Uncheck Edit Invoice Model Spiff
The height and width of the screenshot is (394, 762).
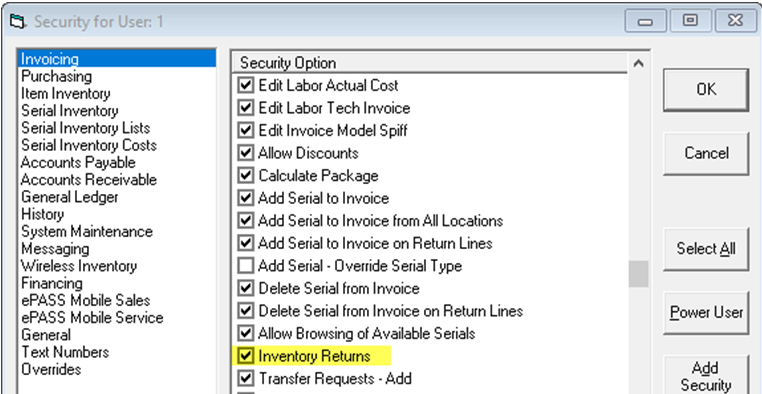coord(246,131)
